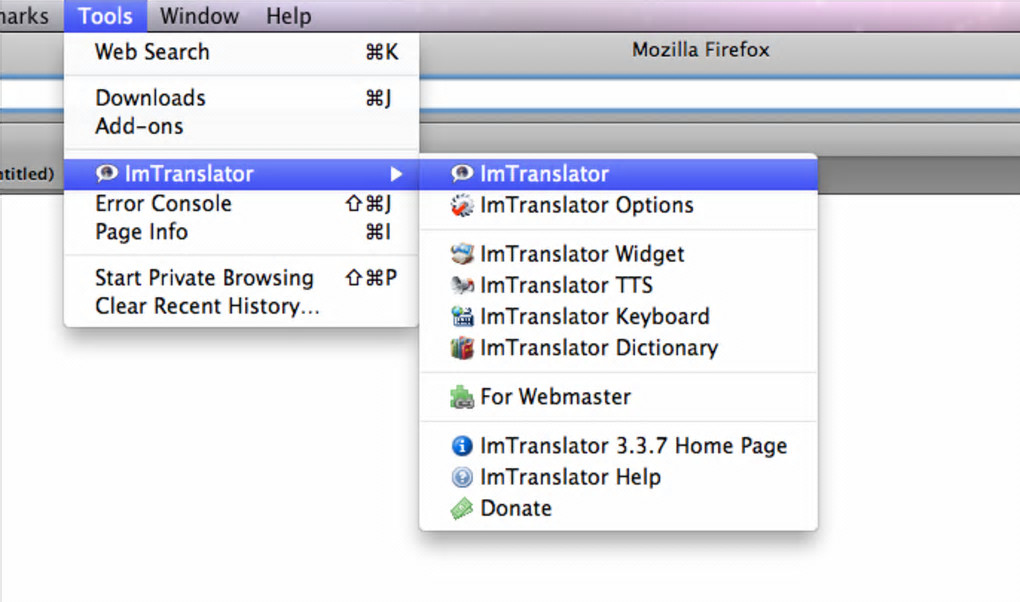The height and width of the screenshot is (602, 1020).
Task: Choose Web Search from Tools menu
Action: click(152, 52)
